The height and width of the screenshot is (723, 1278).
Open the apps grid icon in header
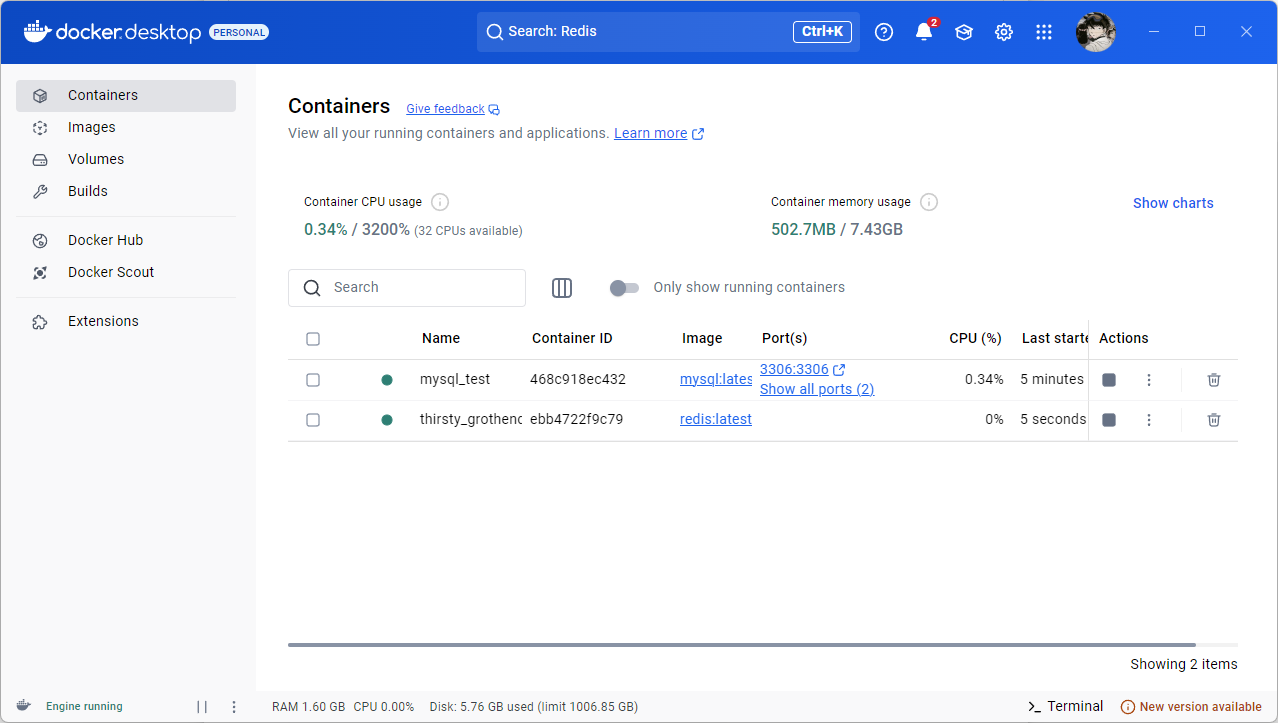[1043, 32]
